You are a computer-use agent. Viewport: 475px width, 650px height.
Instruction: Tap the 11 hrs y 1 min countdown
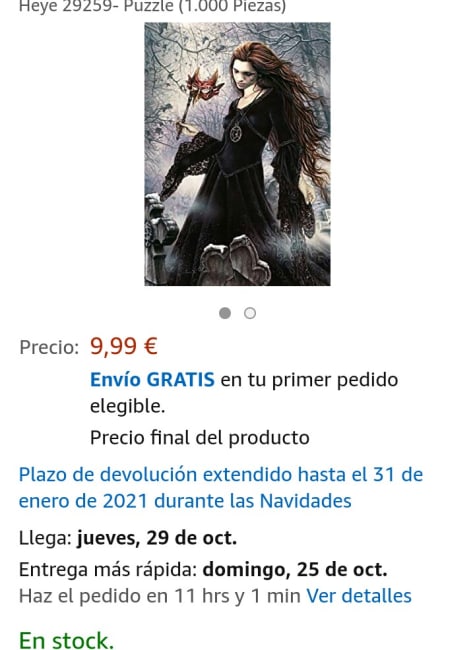click(x=237, y=596)
